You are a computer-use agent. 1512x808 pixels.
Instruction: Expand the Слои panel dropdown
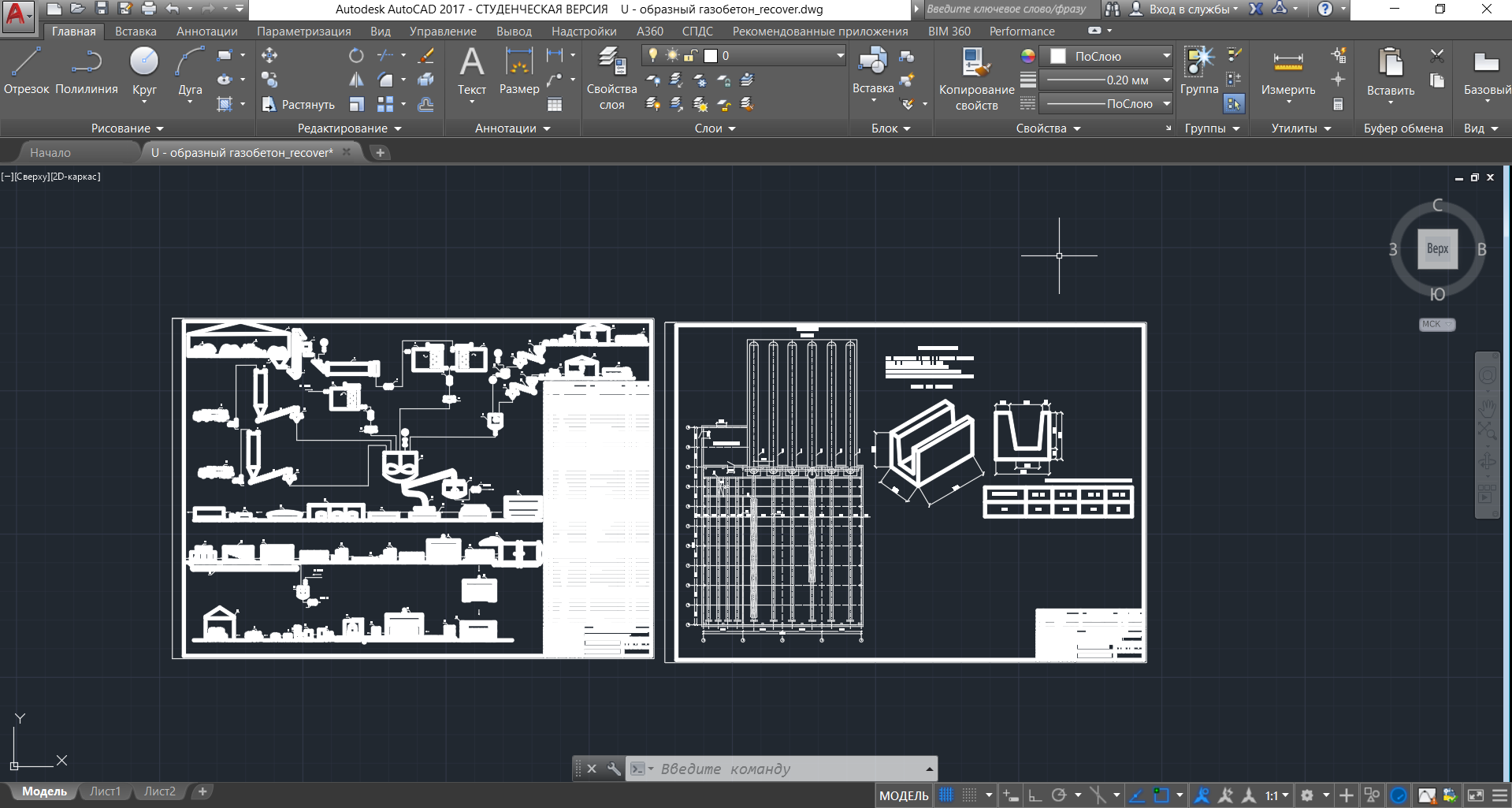coord(715,128)
